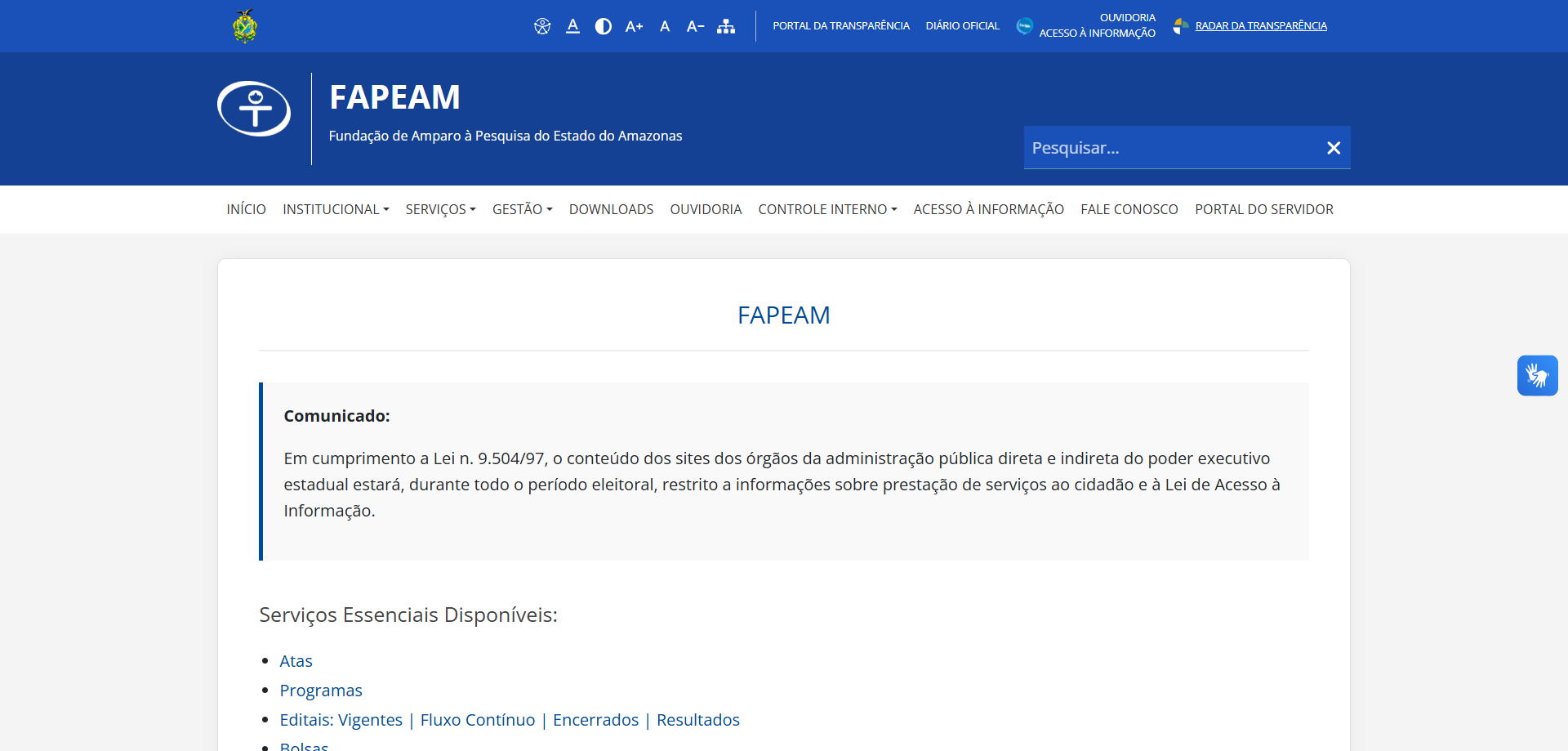The image size is (1568, 751).
Task: Focus the Pesquisar search field
Action: pos(1171,148)
